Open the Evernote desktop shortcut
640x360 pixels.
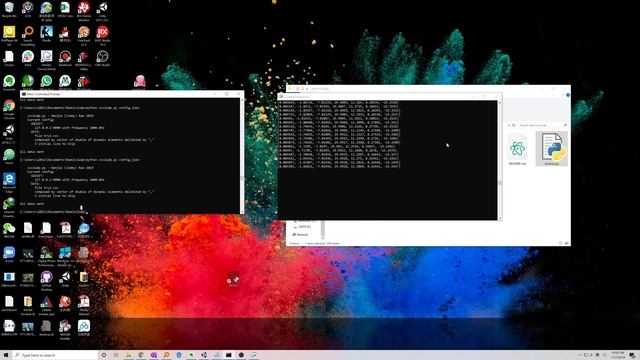point(9,81)
